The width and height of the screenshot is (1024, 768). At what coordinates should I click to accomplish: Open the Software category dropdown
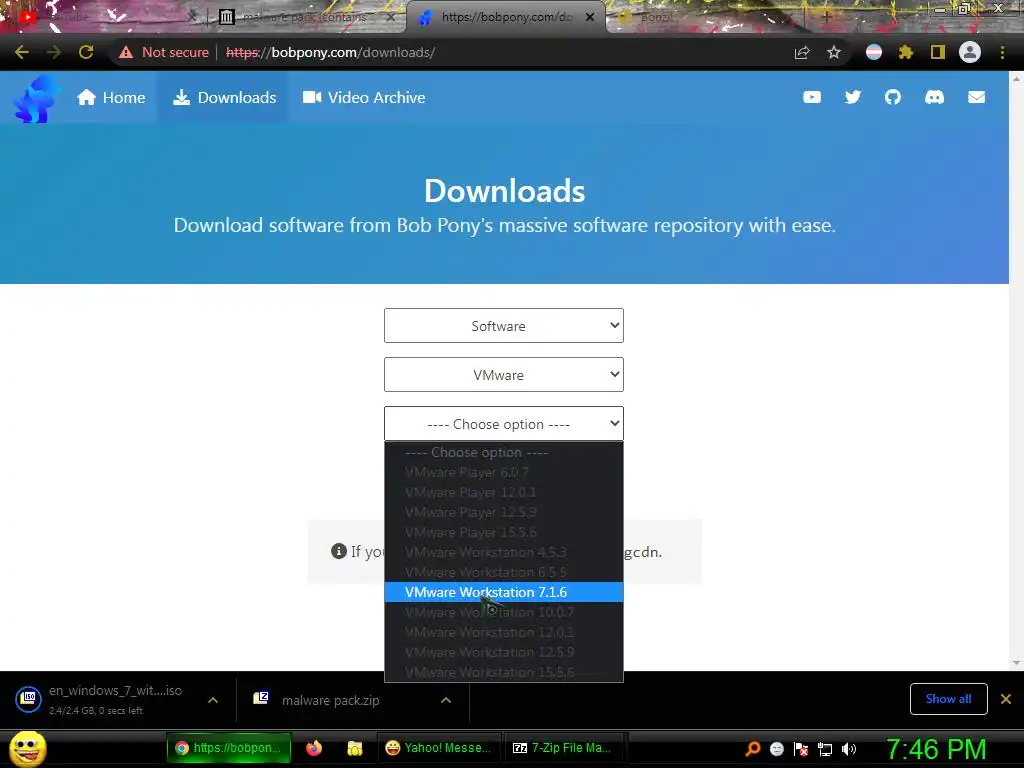[x=504, y=326]
